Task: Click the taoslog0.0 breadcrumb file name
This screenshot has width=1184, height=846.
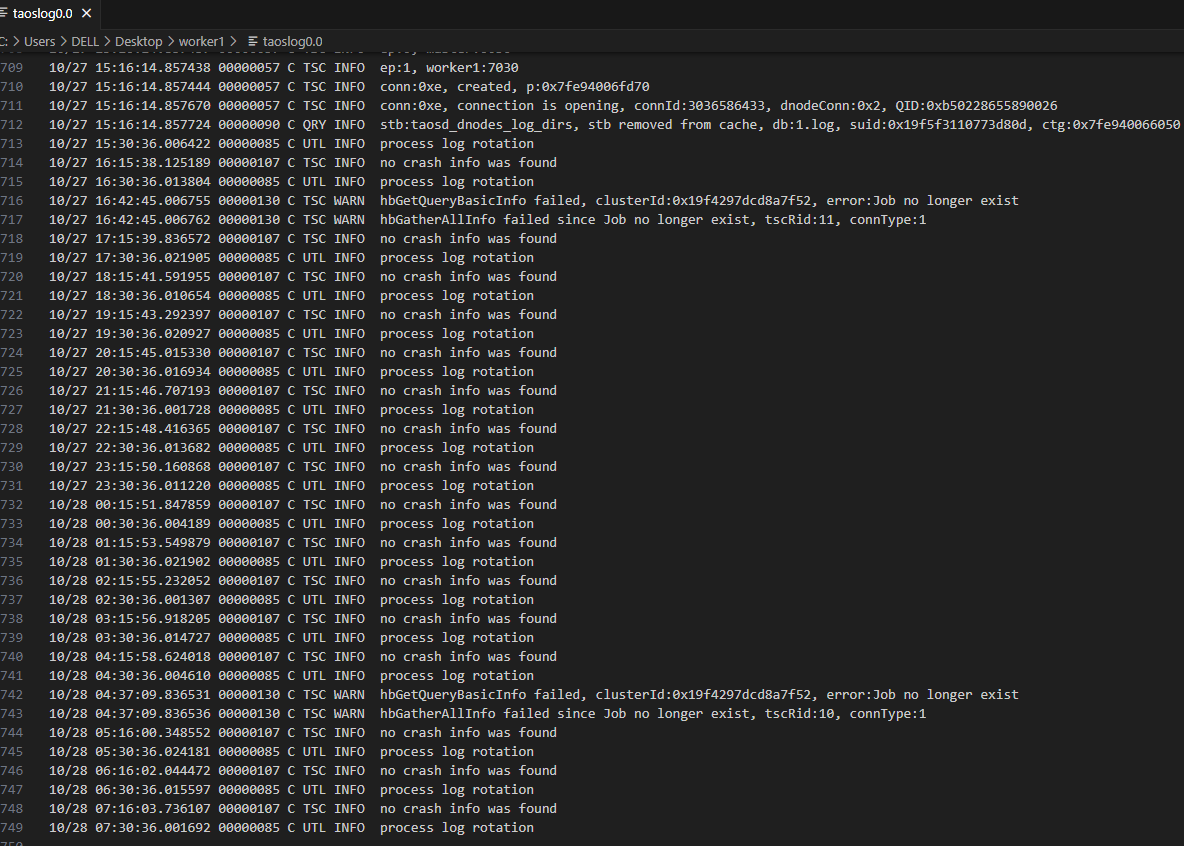Action: coord(292,41)
